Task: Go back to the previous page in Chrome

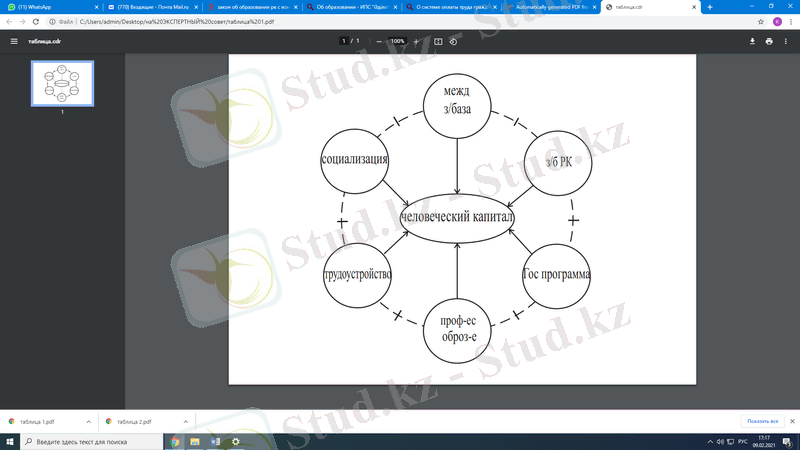Action: pyautogui.click(x=9, y=21)
